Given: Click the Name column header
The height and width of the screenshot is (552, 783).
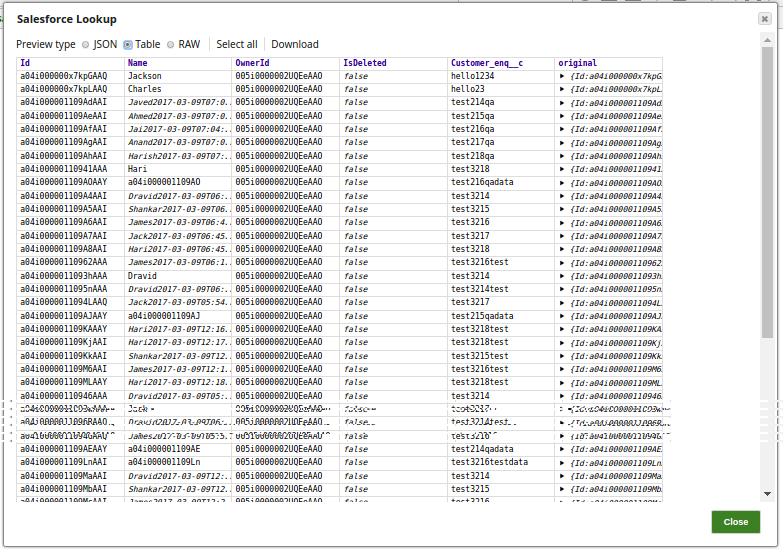Looking at the screenshot, I should pyautogui.click(x=178, y=63).
